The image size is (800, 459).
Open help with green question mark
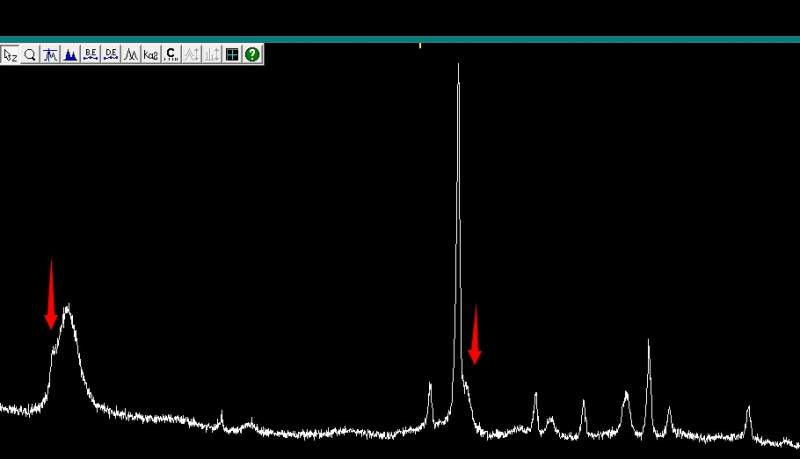tap(252, 55)
